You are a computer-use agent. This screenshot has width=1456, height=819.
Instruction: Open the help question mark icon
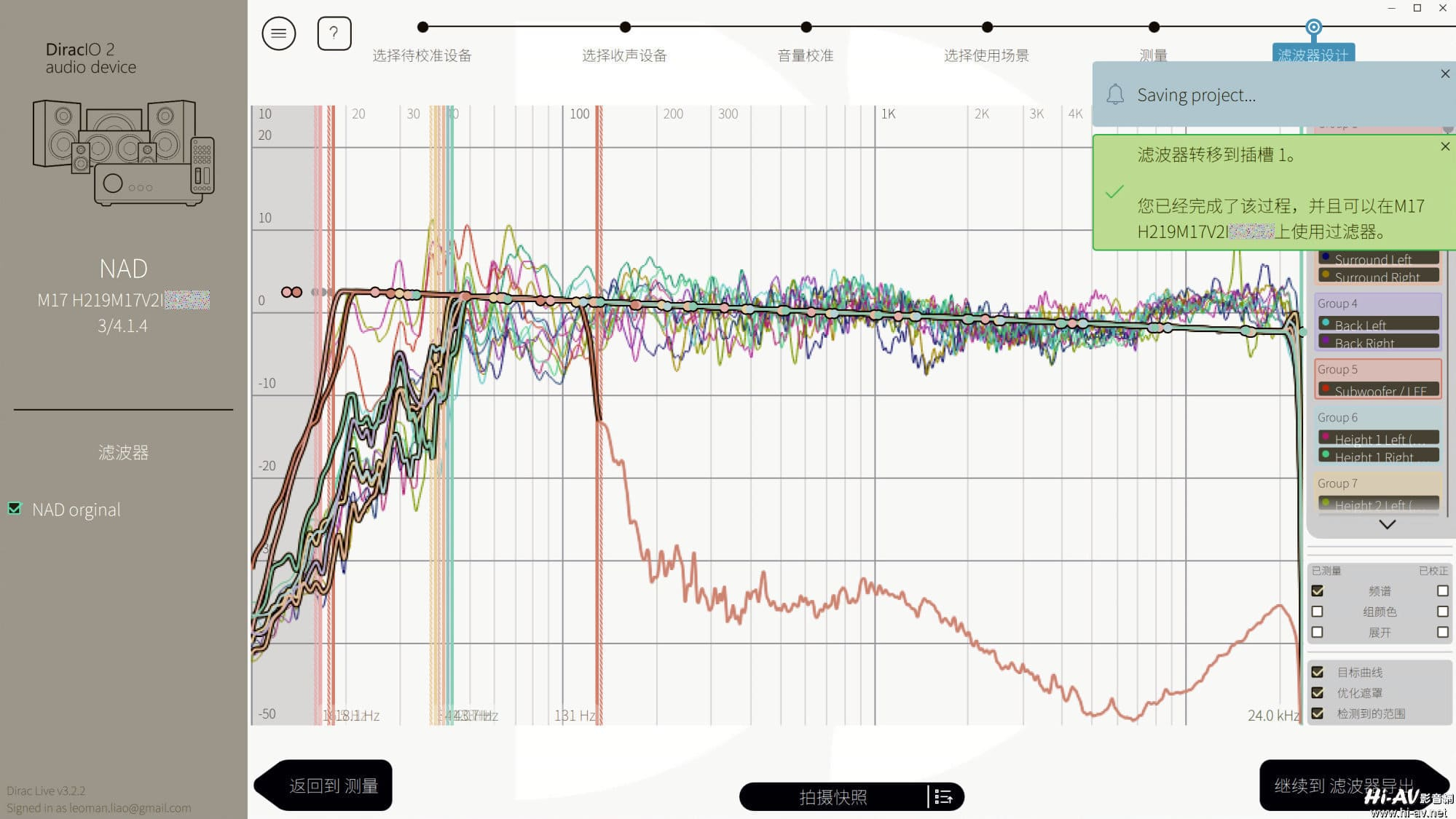(334, 33)
